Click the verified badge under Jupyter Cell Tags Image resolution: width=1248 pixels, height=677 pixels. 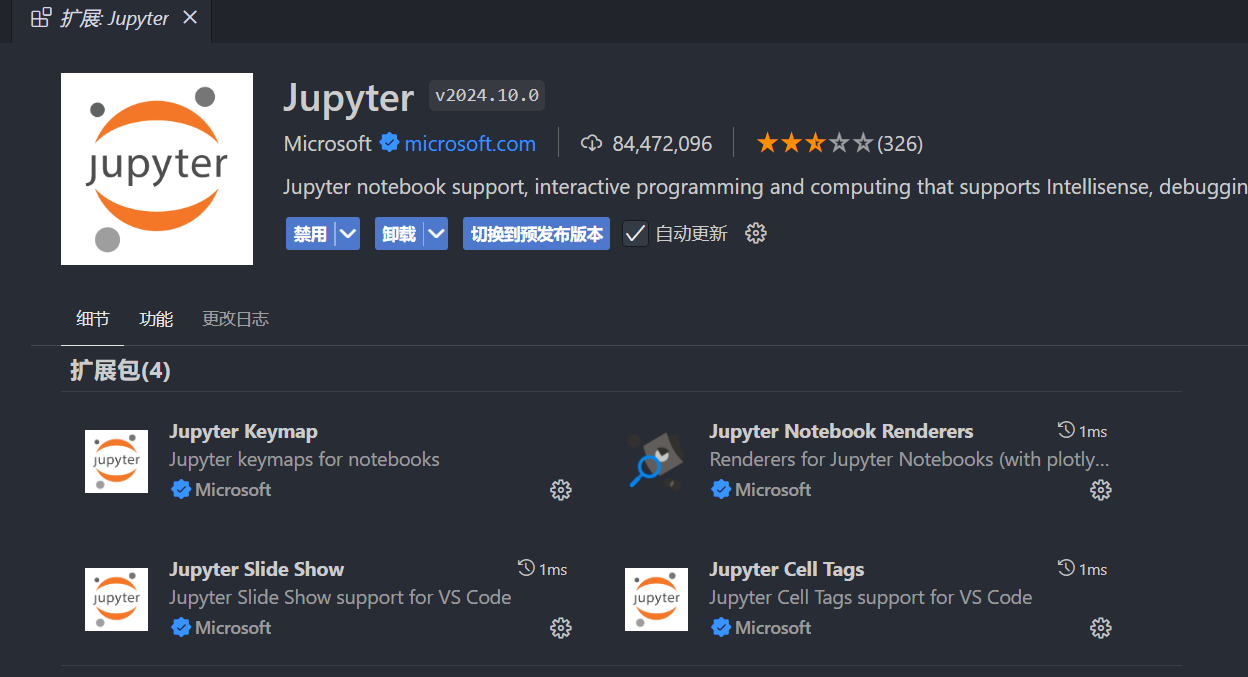721,627
